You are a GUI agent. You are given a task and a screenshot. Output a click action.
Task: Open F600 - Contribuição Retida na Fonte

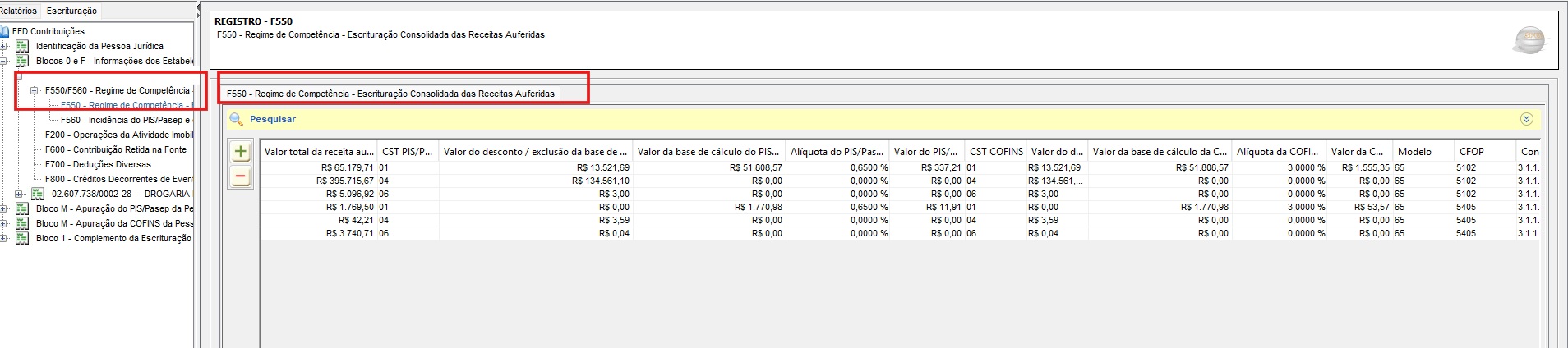coord(116,149)
